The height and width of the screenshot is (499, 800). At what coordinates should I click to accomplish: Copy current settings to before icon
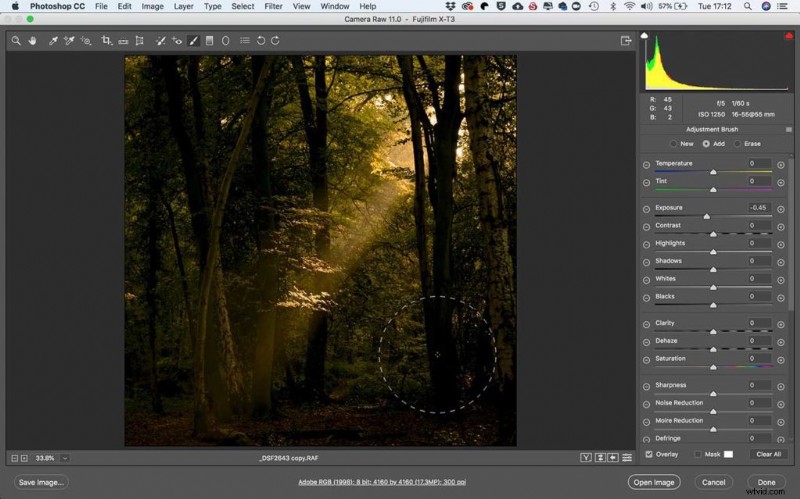[x=613, y=458]
